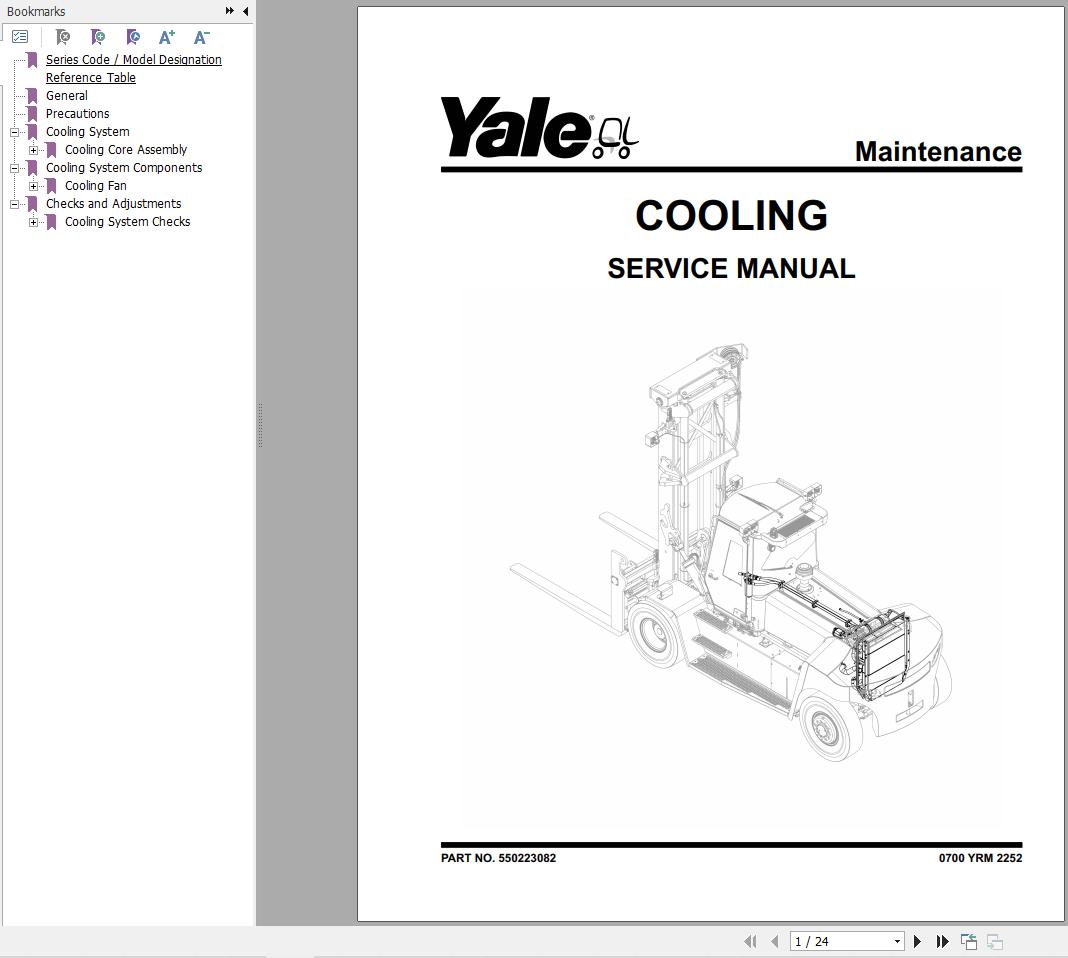1068x958 pixels.
Task: Click the double-arrow expand icon in Bookmarks header
Action: click(230, 11)
